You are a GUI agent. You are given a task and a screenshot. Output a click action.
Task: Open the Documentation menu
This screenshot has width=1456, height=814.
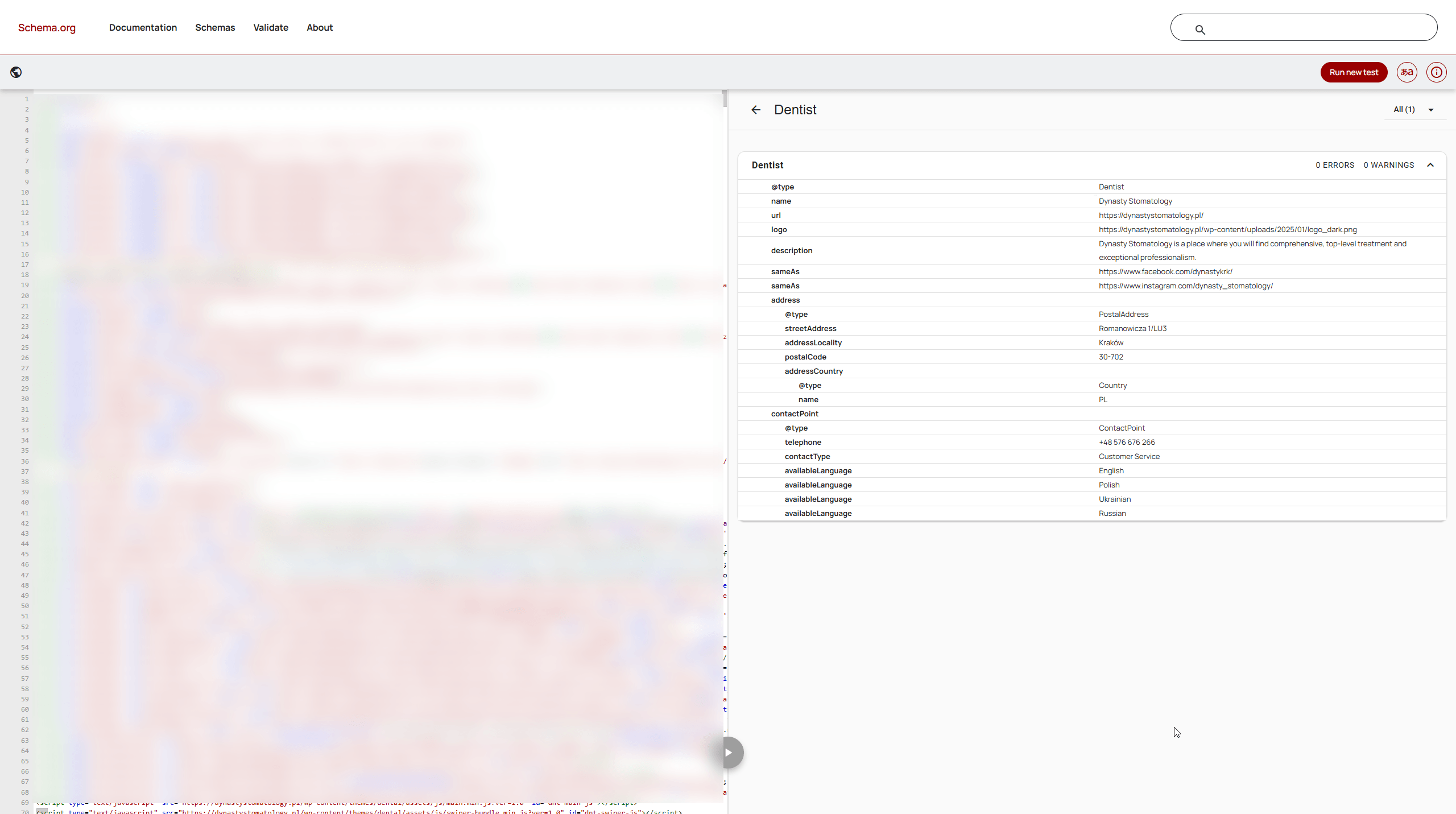[x=143, y=27]
